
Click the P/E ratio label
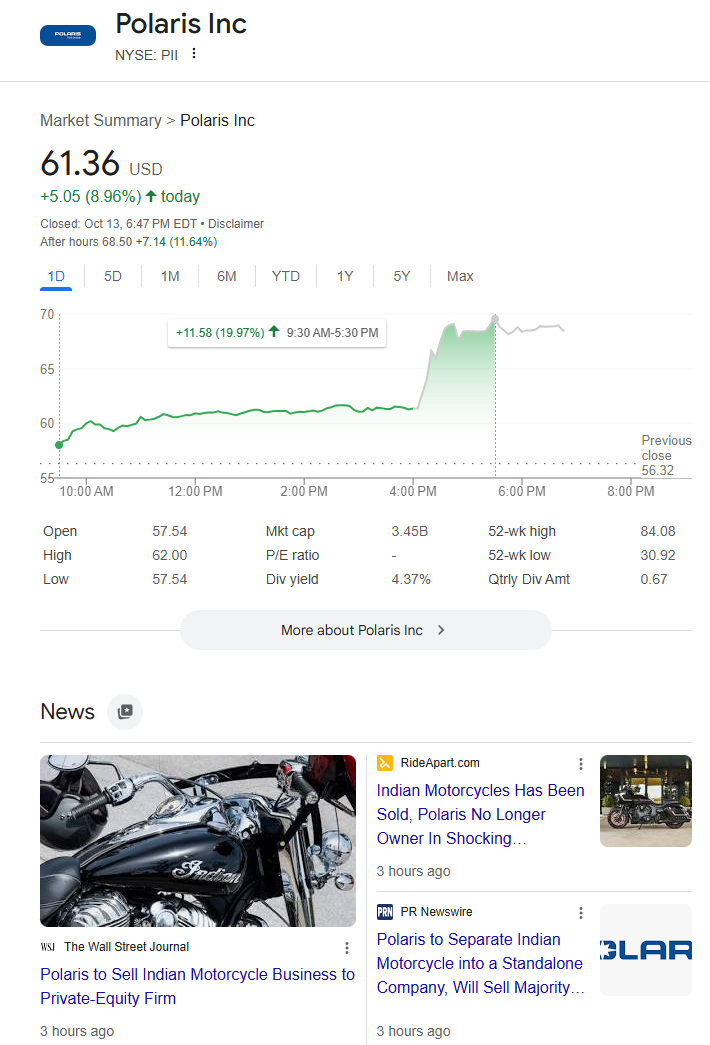coord(292,556)
